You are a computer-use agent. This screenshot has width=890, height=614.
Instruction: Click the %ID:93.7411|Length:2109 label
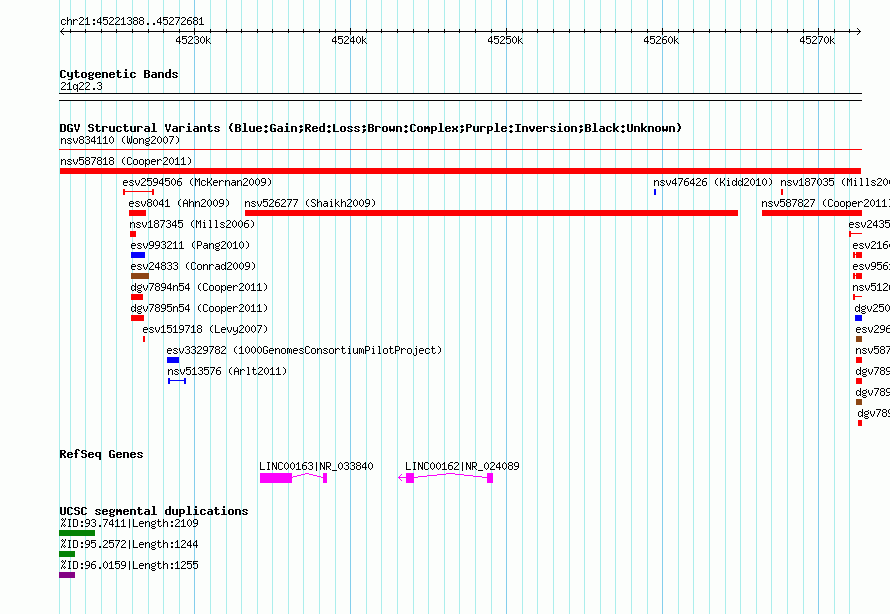(129, 523)
